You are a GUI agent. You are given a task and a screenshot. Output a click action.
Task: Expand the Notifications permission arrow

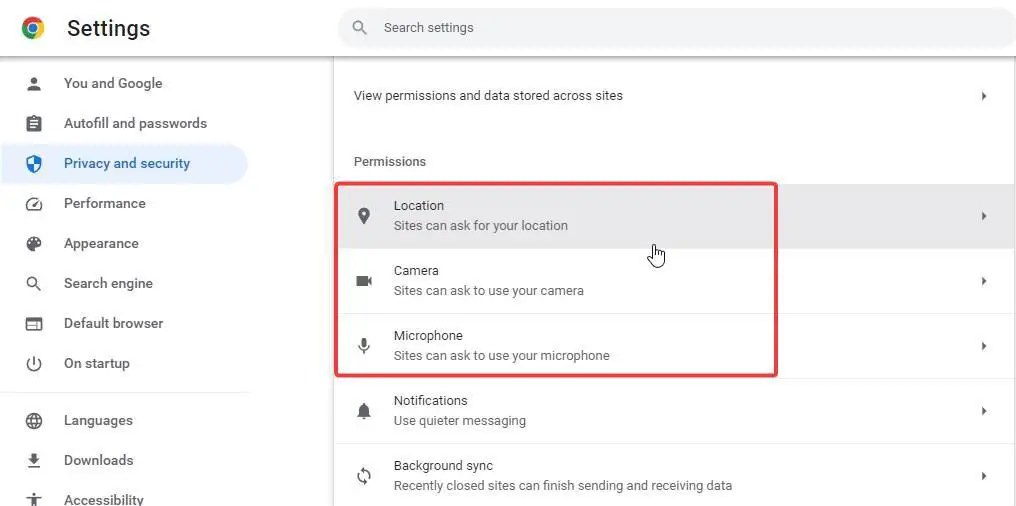984,411
